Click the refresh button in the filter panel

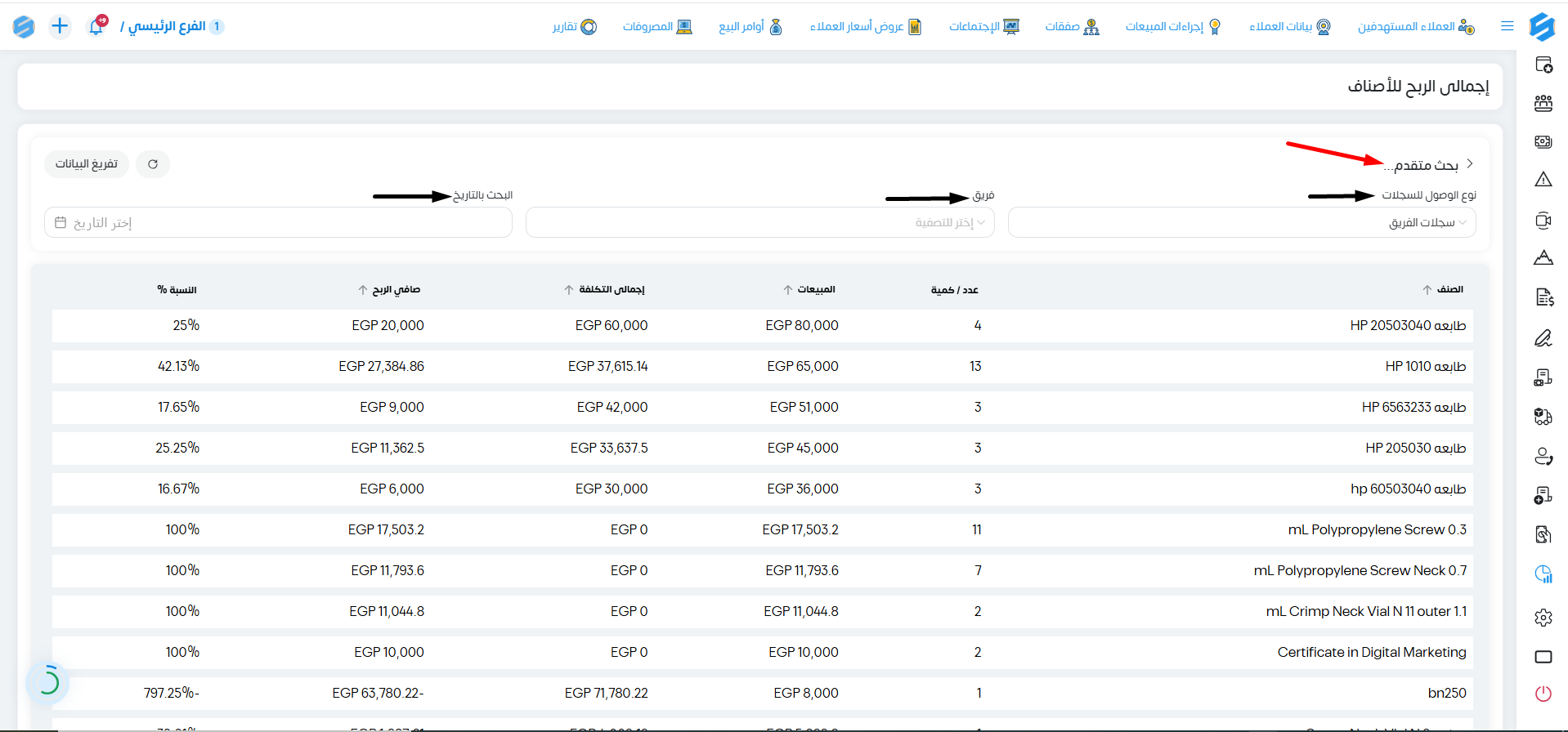(x=153, y=164)
